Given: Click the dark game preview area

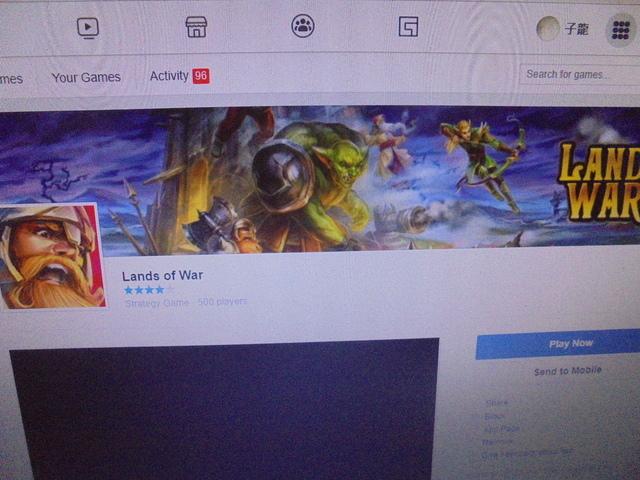Looking at the screenshot, I should tap(224, 410).
